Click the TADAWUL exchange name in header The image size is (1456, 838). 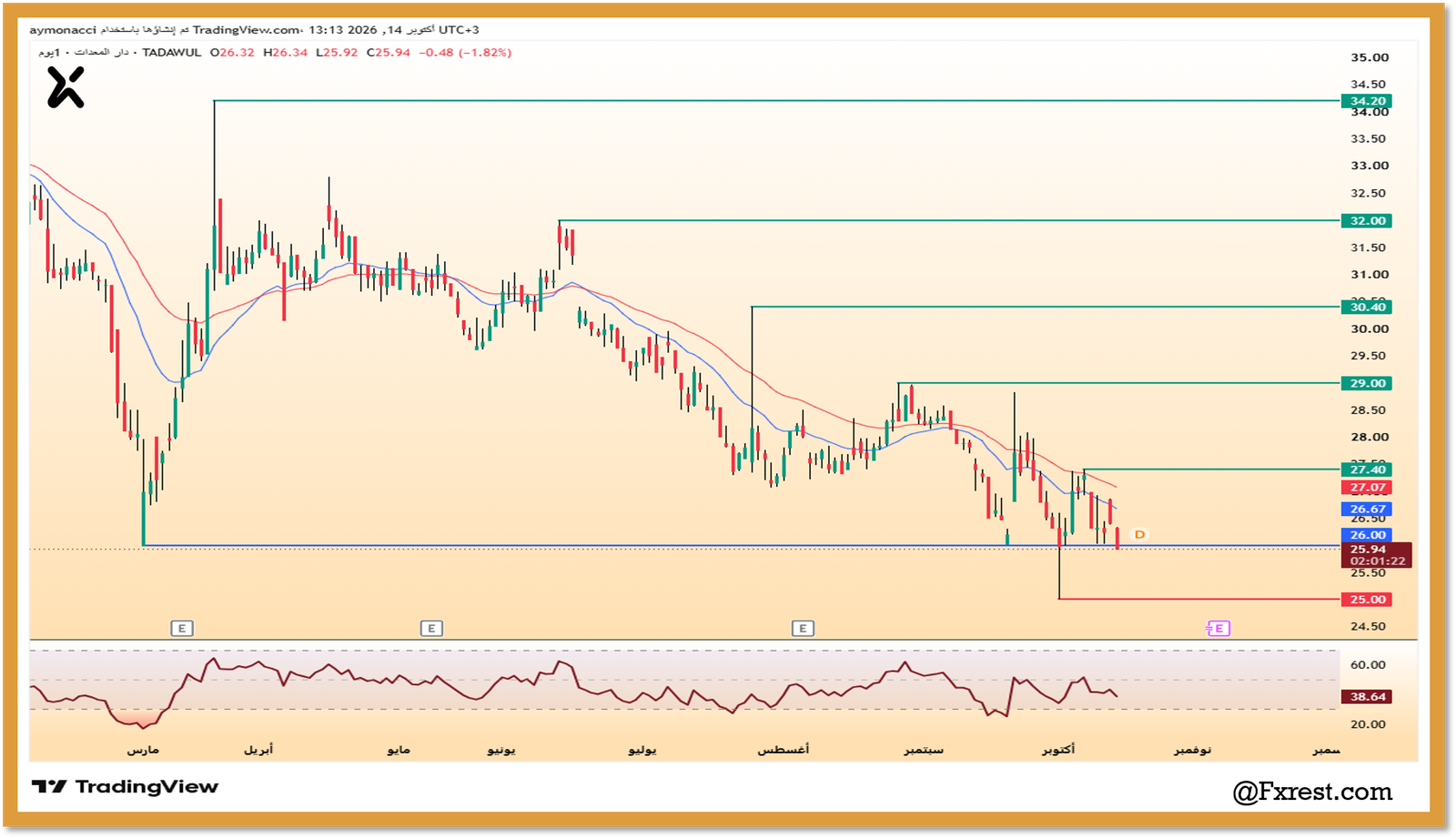[x=172, y=53]
